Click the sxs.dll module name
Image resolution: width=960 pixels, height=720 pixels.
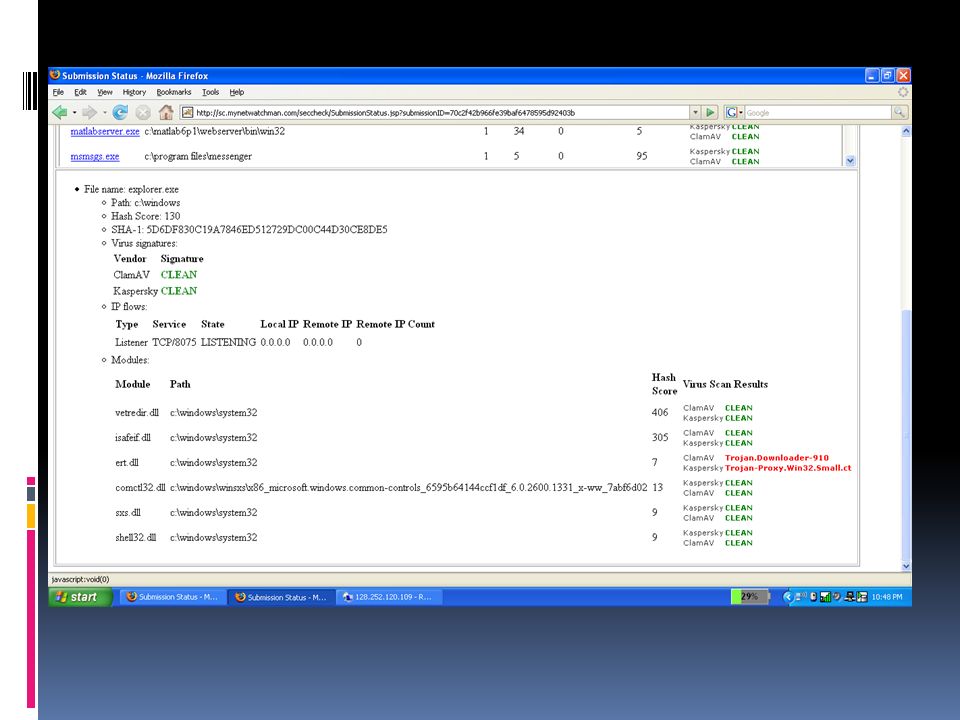coord(128,513)
